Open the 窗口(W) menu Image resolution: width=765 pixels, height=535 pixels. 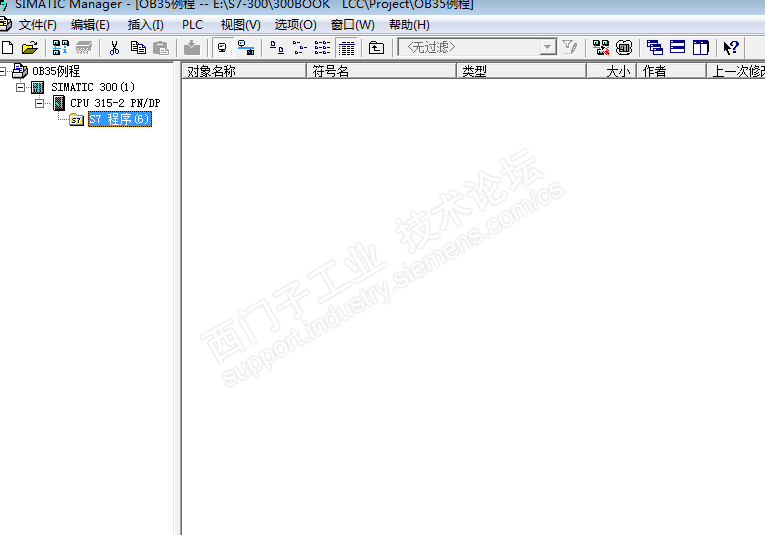(x=353, y=25)
